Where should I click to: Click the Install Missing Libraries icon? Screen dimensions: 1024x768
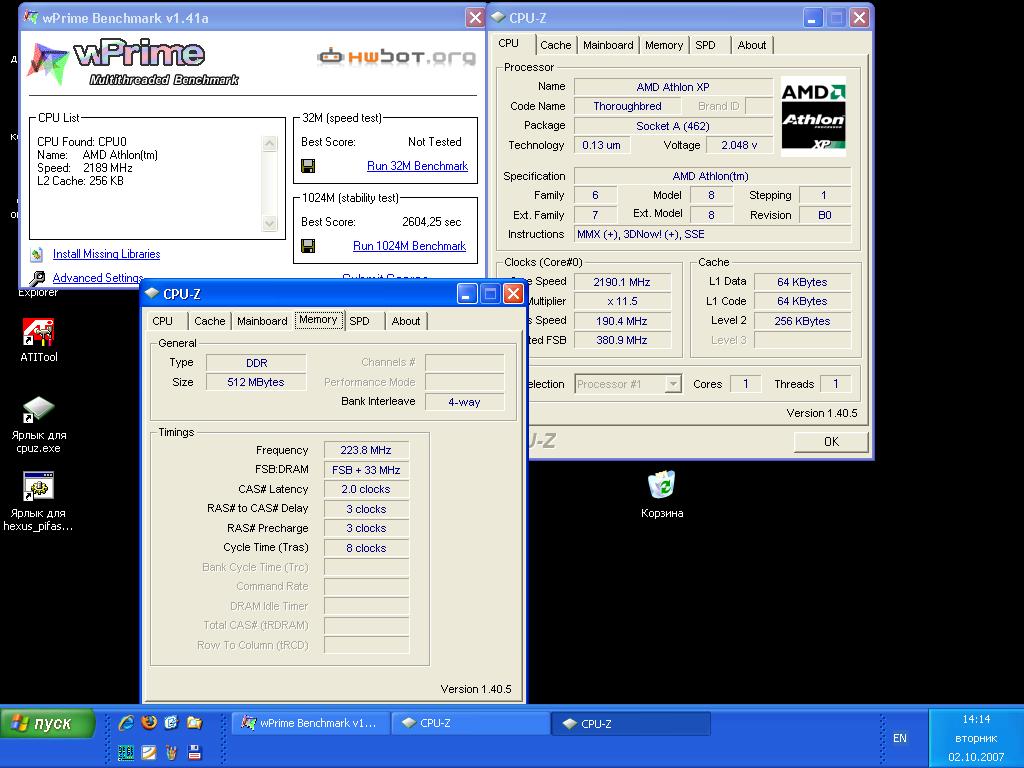click(37, 254)
